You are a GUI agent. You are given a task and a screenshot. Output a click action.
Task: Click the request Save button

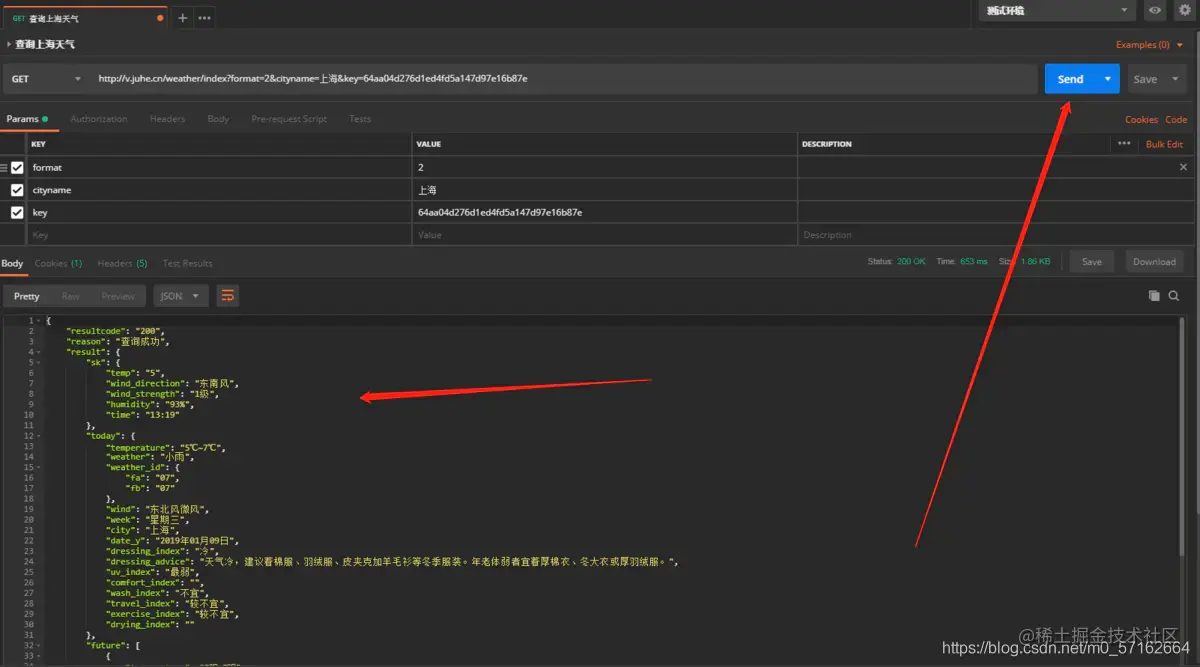1146,79
